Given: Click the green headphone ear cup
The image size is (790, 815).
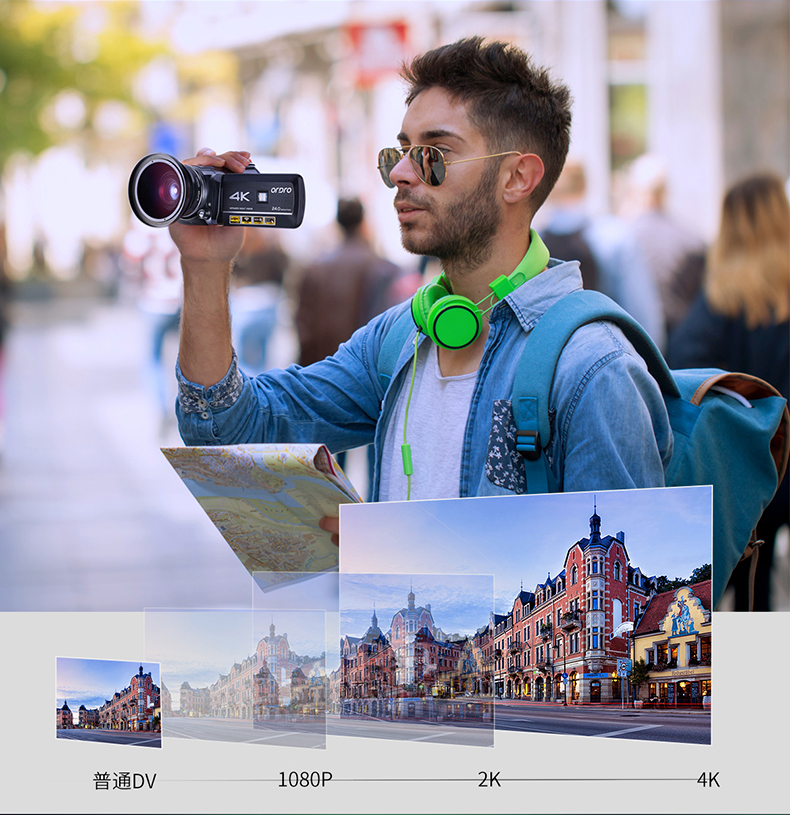Looking at the screenshot, I should tap(449, 320).
